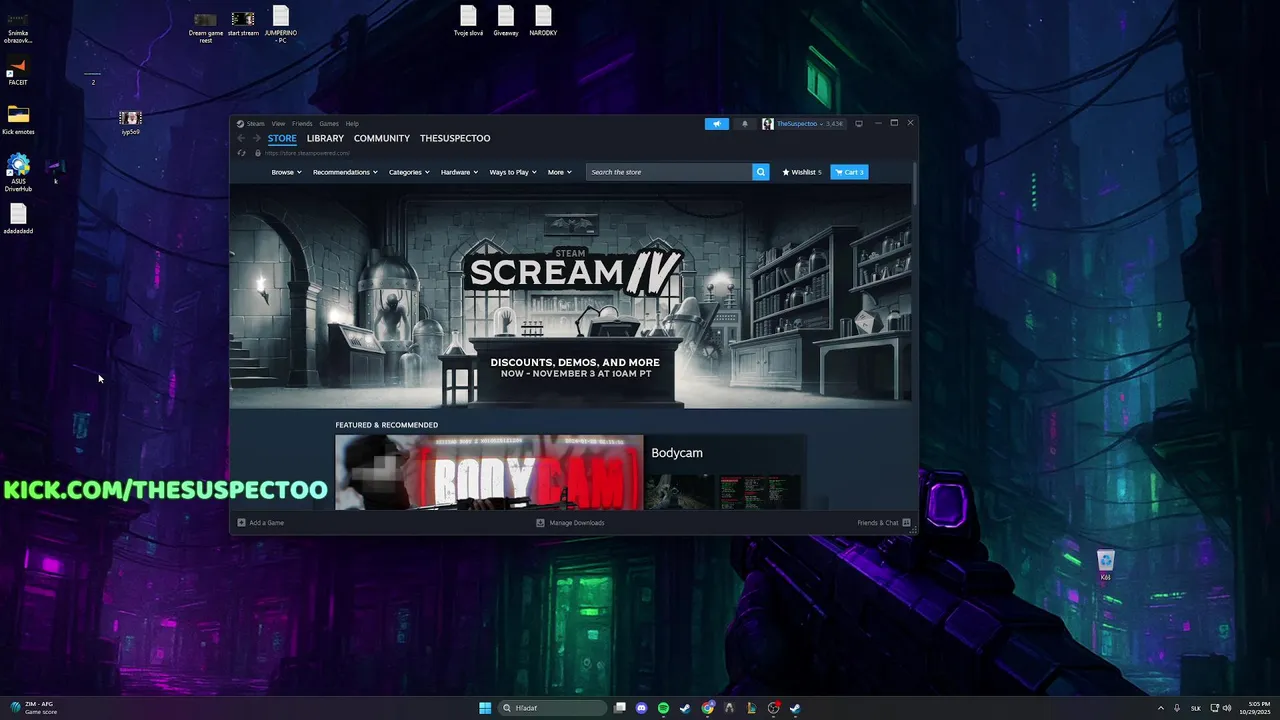
Task: Switch Steam to Big Picture mode icon
Action: click(x=858, y=124)
